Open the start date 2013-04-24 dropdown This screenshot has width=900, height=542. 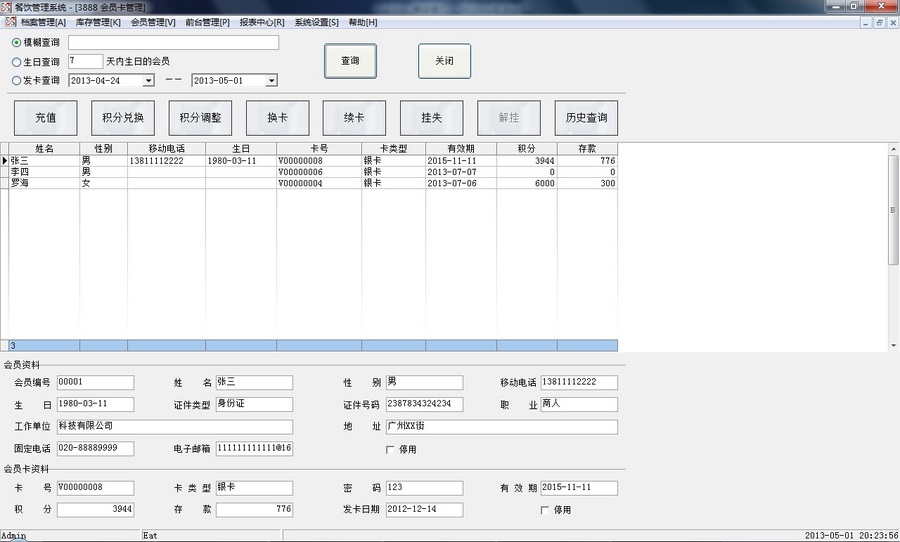[148, 81]
